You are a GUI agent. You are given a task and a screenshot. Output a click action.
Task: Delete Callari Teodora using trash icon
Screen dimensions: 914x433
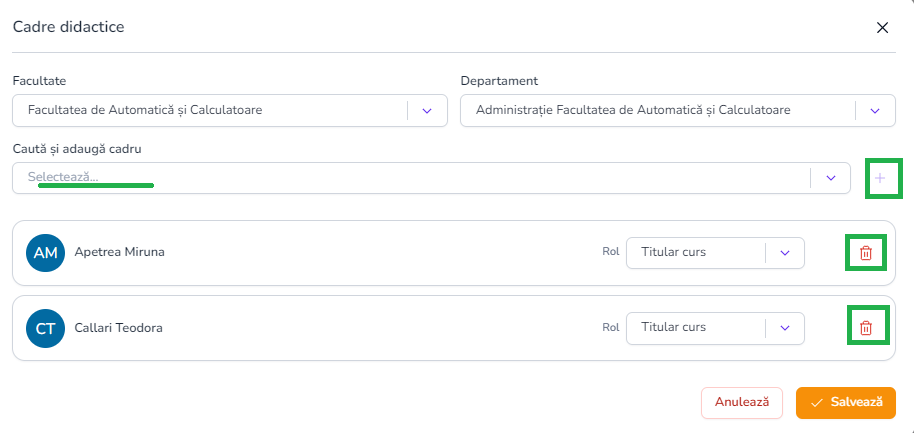pyautogui.click(x=866, y=327)
